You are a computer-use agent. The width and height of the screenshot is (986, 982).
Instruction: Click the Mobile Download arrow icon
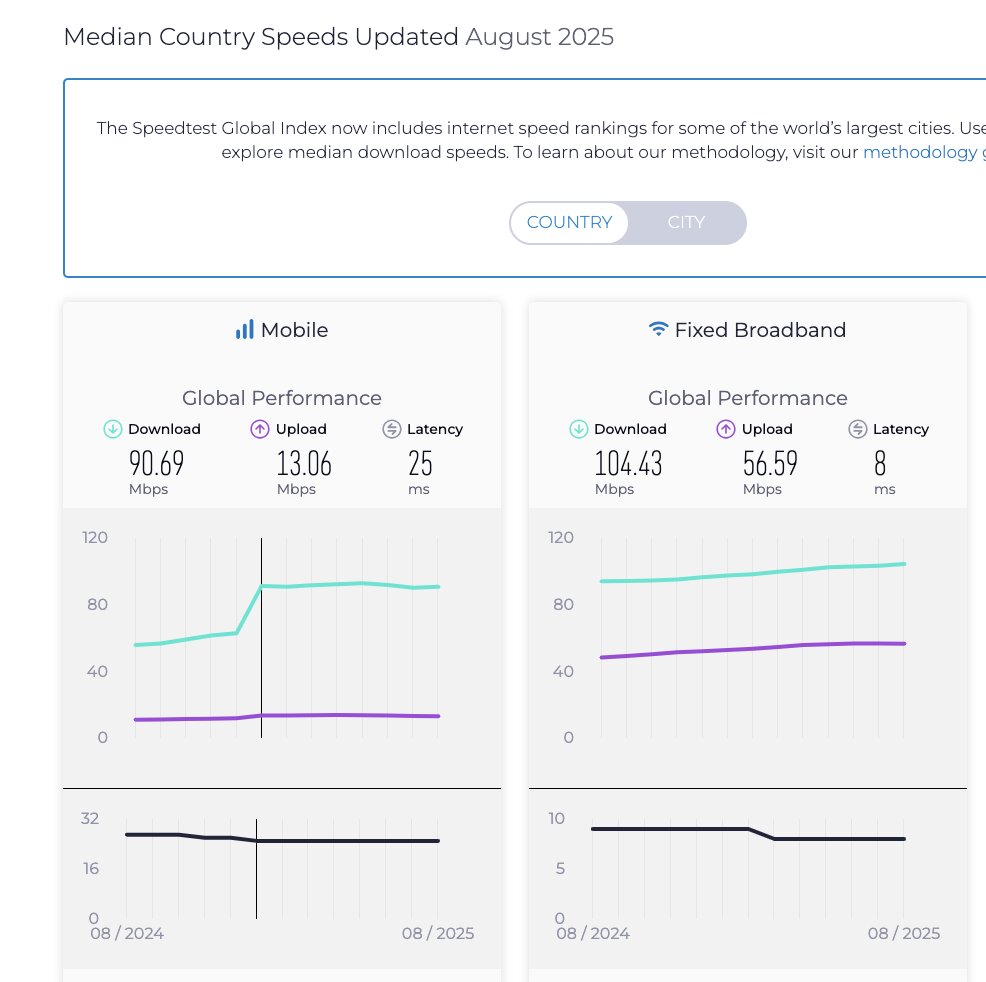coord(113,429)
